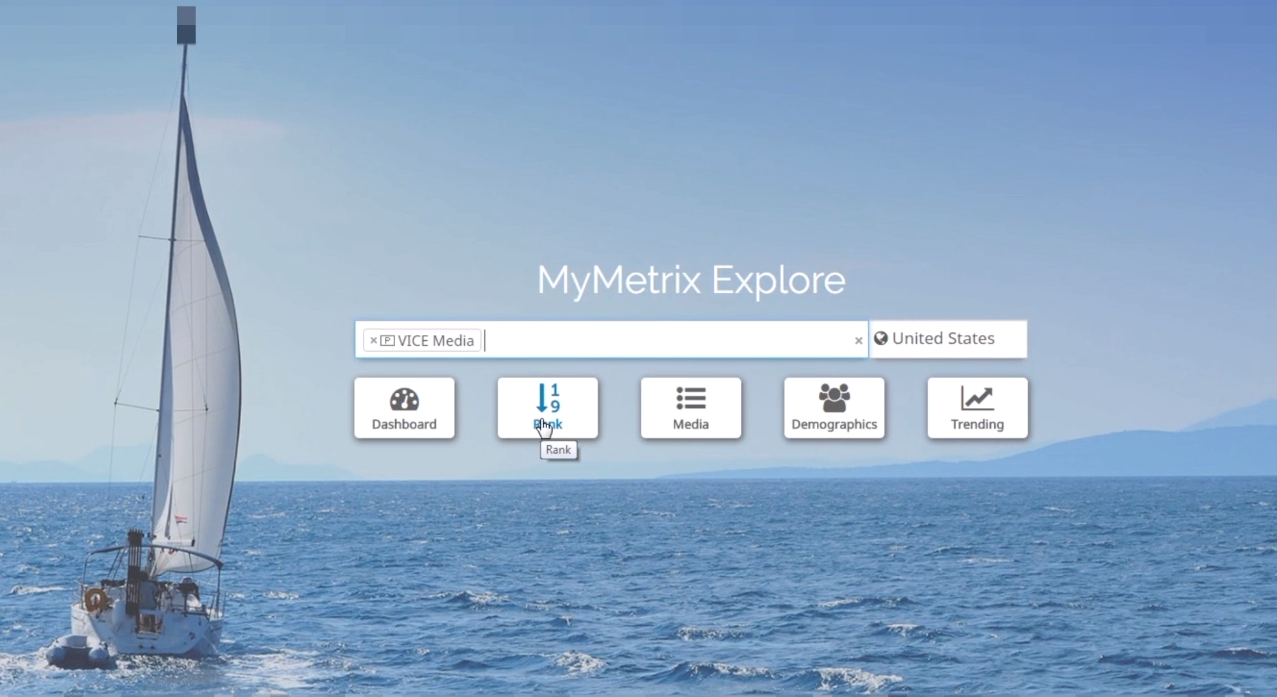Click the Rank tooltip label
The width and height of the screenshot is (1277, 697).
[x=558, y=450]
